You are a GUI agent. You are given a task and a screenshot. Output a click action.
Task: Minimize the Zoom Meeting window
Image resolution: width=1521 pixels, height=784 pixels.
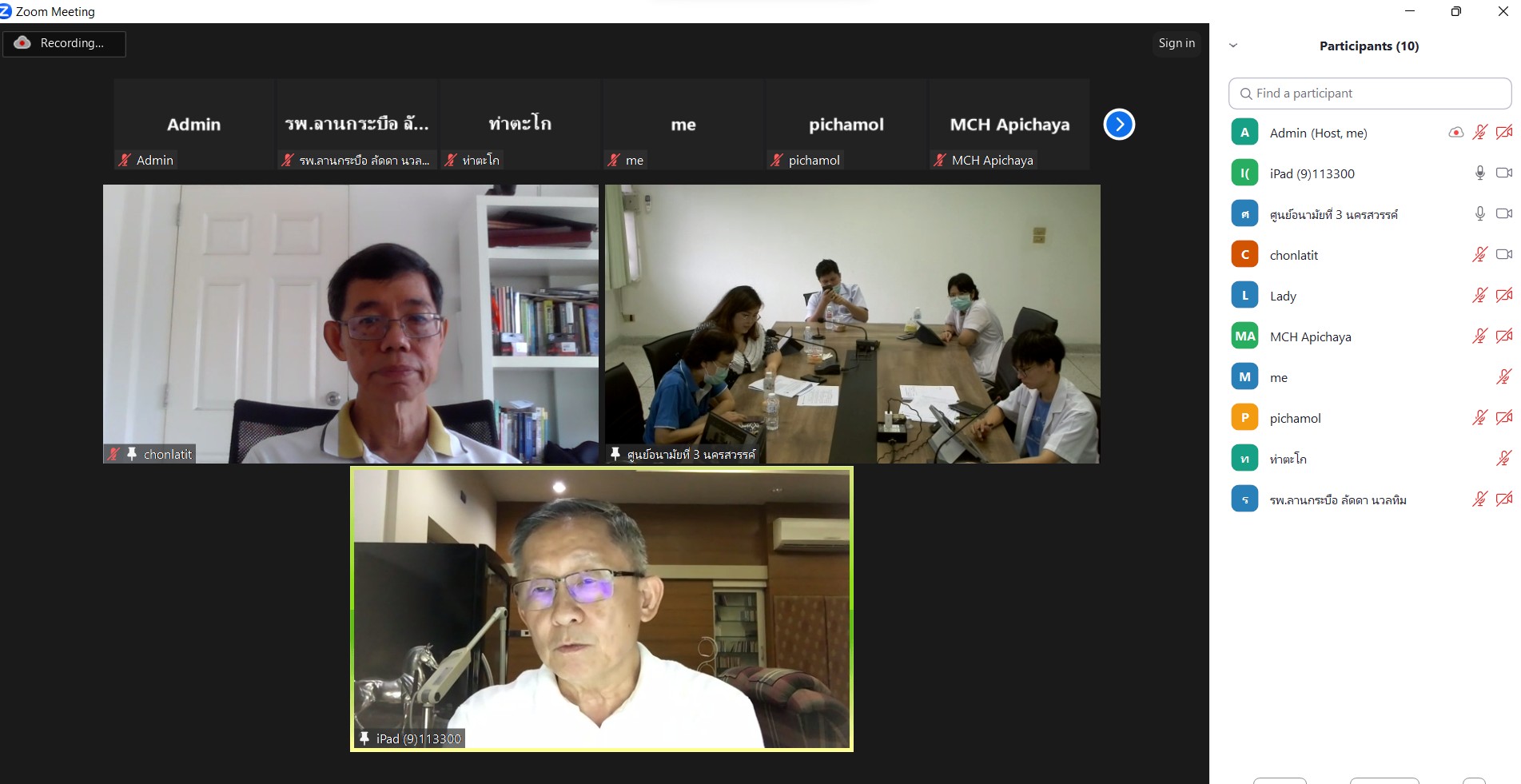(1410, 11)
